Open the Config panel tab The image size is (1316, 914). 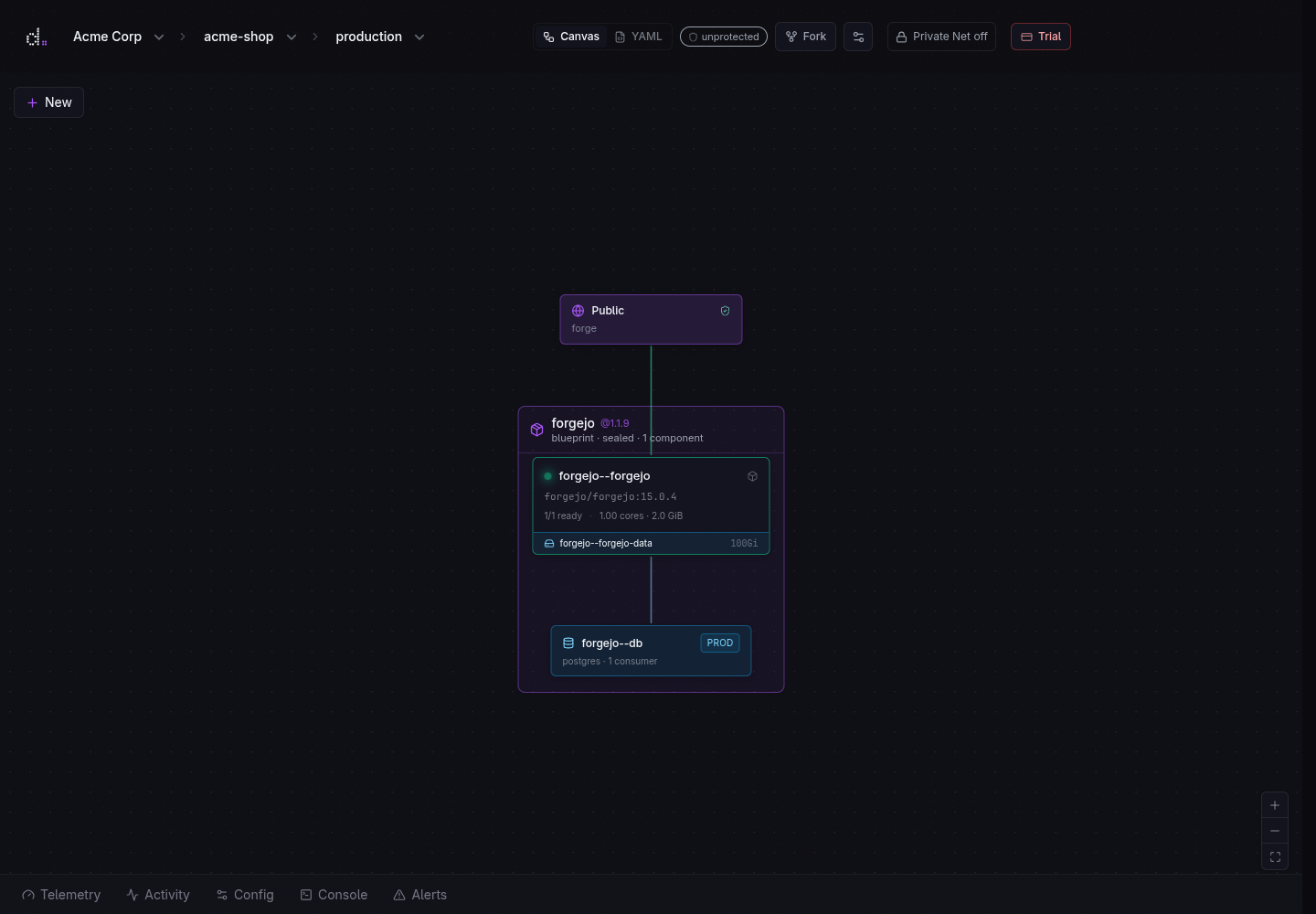tap(245, 895)
